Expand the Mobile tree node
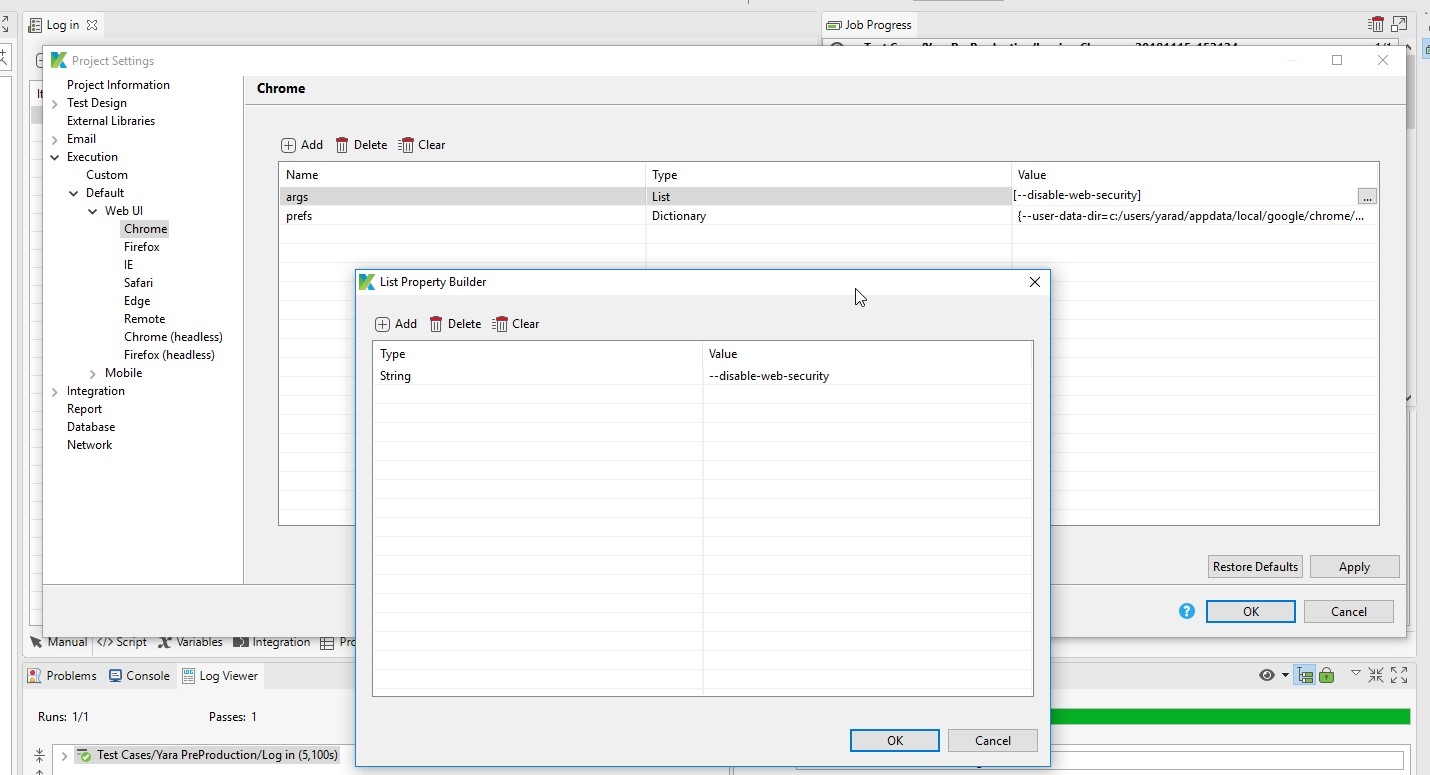1430x775 pixels. tap(93, 373)
